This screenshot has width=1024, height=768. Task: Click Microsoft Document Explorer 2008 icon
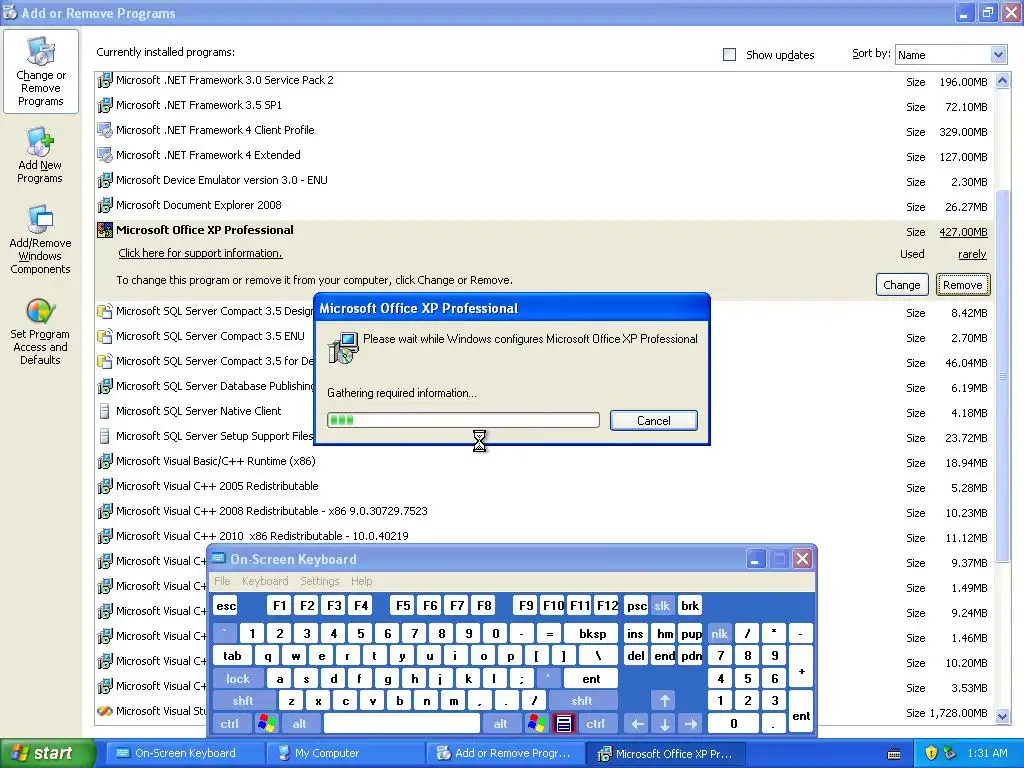pyautogui.click(x=104, y=205)
